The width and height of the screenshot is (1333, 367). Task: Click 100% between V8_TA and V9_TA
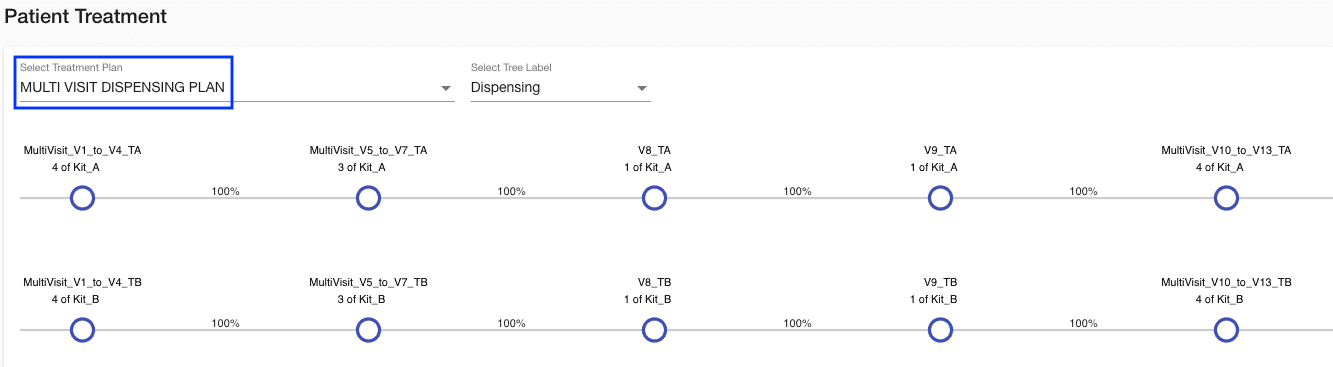point(797,191)
